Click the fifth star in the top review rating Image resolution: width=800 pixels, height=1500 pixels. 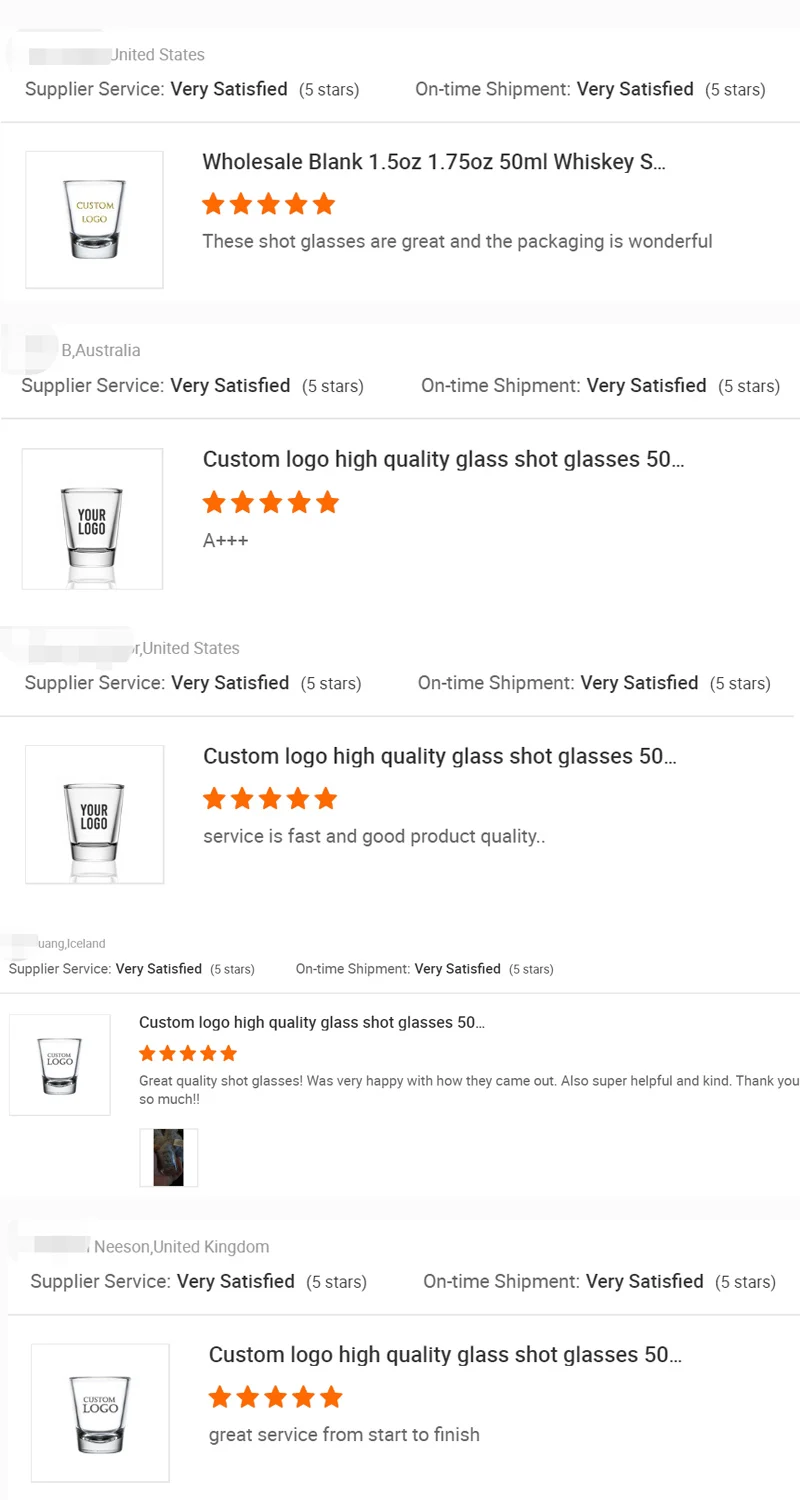(x=324, y=203)
